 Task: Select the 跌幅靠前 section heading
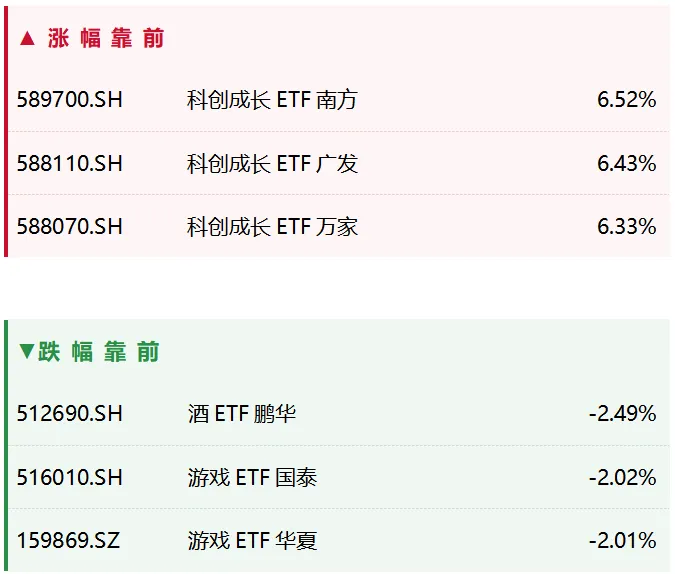[x=99, y=351]
